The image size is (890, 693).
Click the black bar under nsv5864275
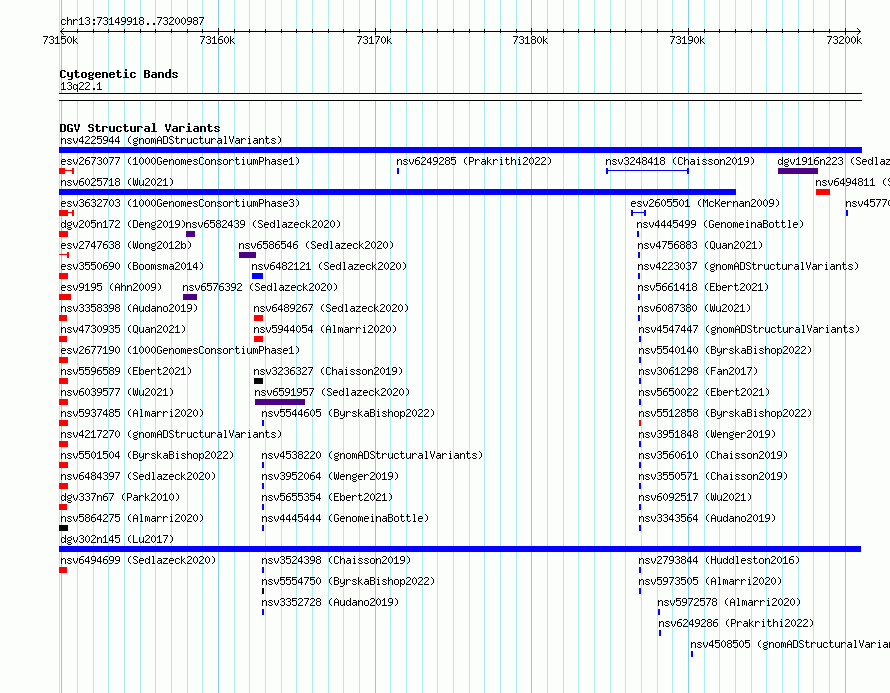(x=64, y=528)
